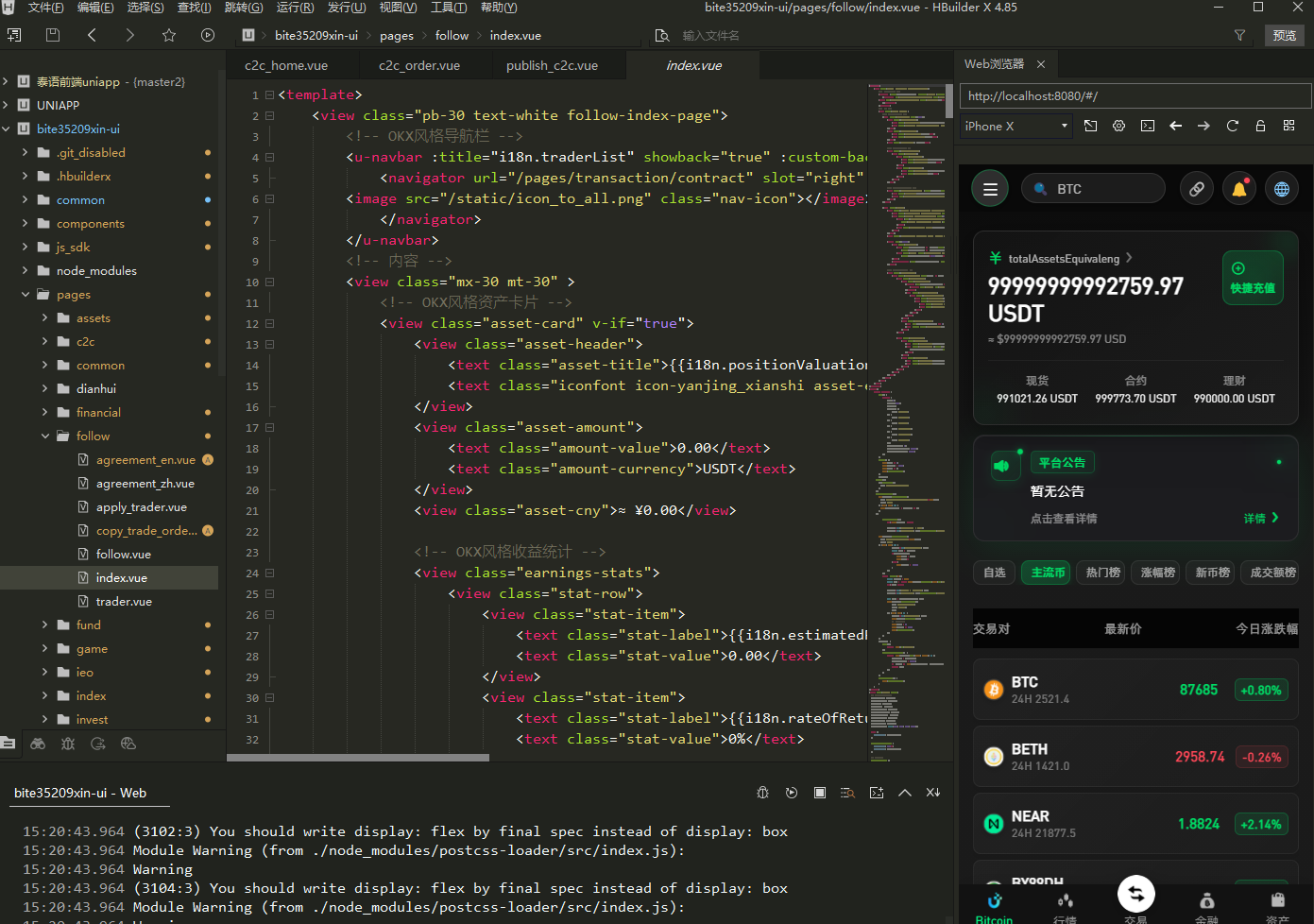Toggle code fold on line 1 template

(x=269, y=95)
